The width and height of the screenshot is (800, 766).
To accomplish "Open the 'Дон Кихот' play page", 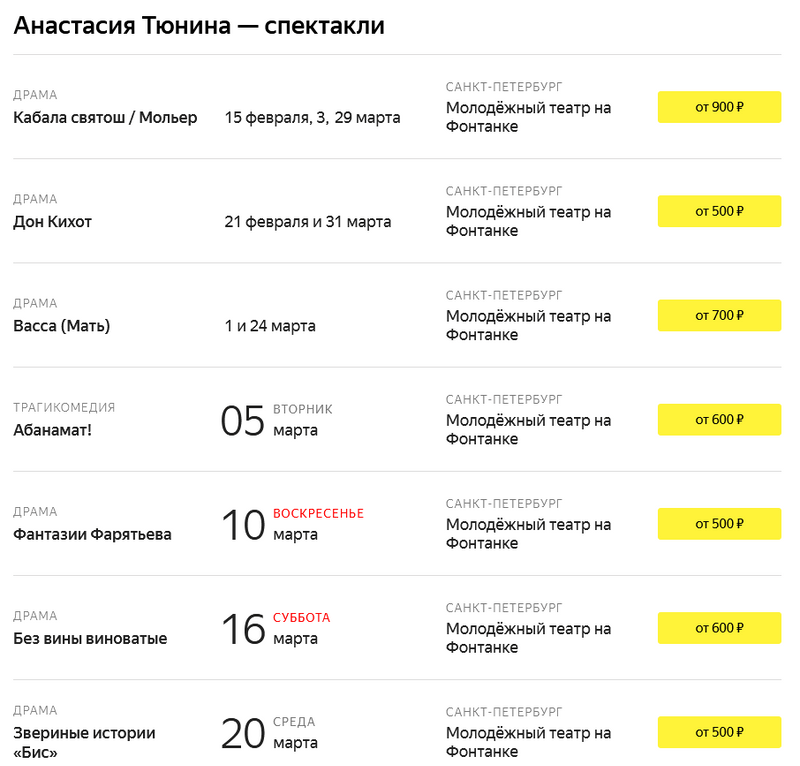I will click(x=53, y=222).
